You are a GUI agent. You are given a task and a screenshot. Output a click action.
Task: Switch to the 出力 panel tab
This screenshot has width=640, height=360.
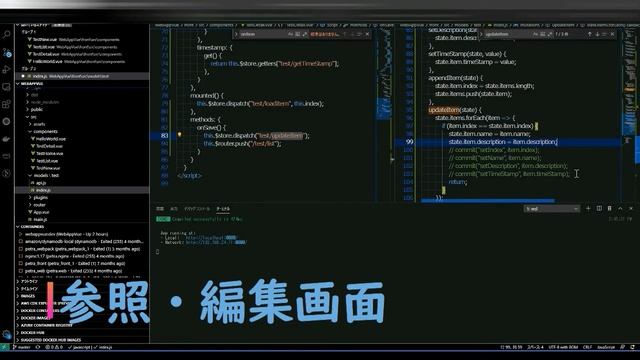click(x=174, y=209)
